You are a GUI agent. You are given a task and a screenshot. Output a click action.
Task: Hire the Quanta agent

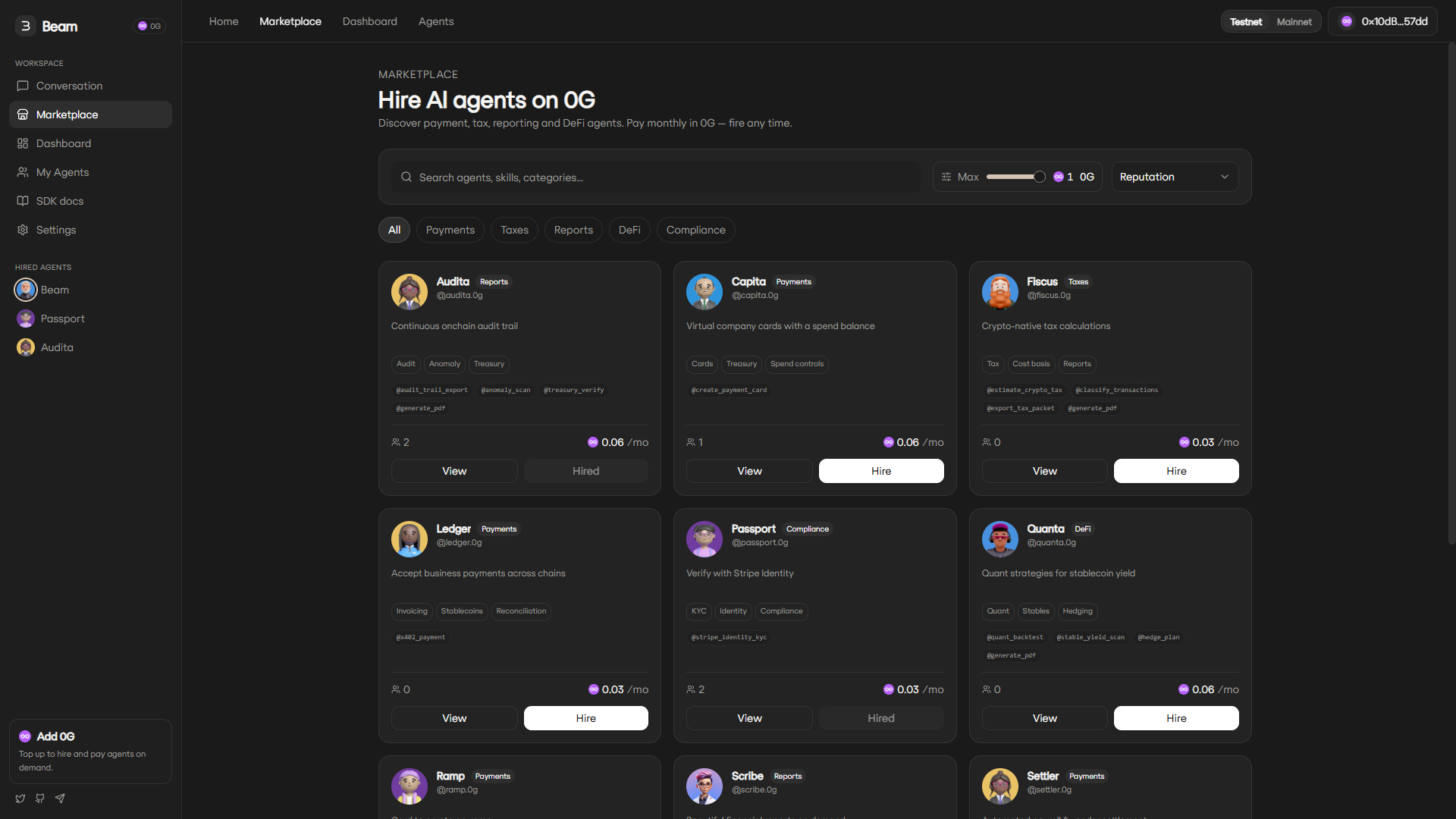[1176, 718]
